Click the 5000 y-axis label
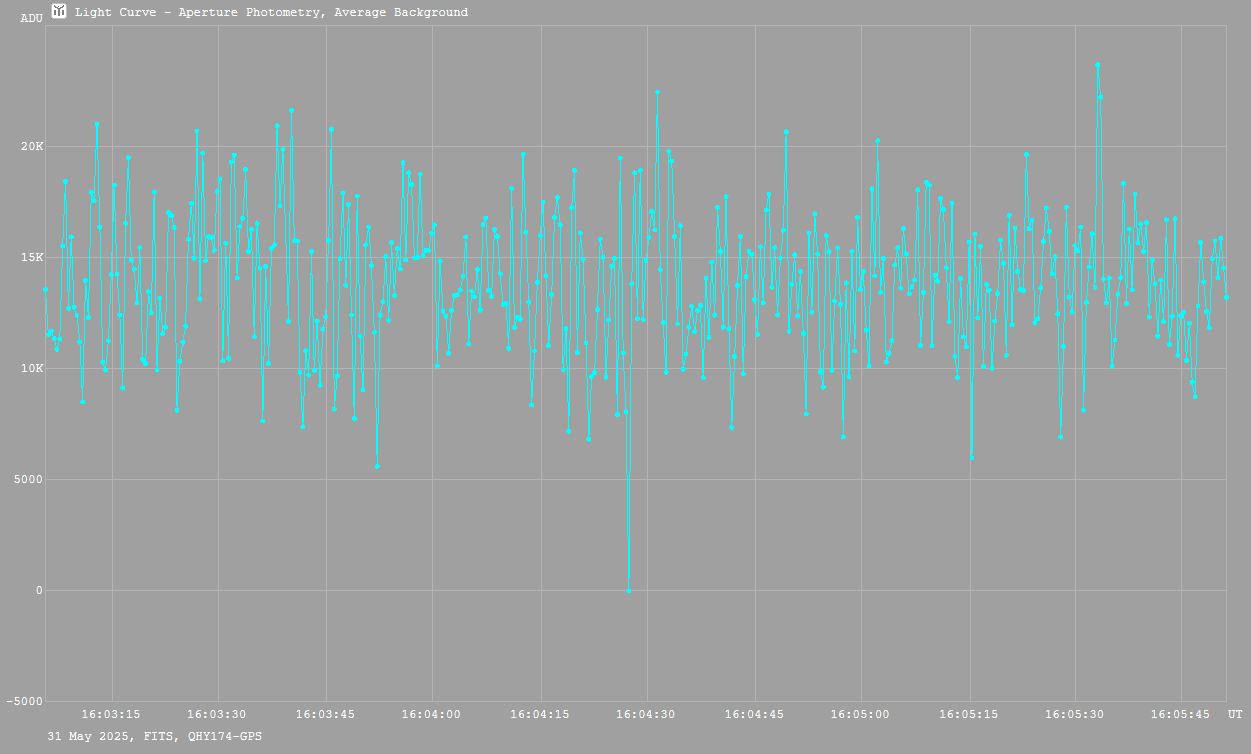1251x754 pixels. click(x=28, y=480)
